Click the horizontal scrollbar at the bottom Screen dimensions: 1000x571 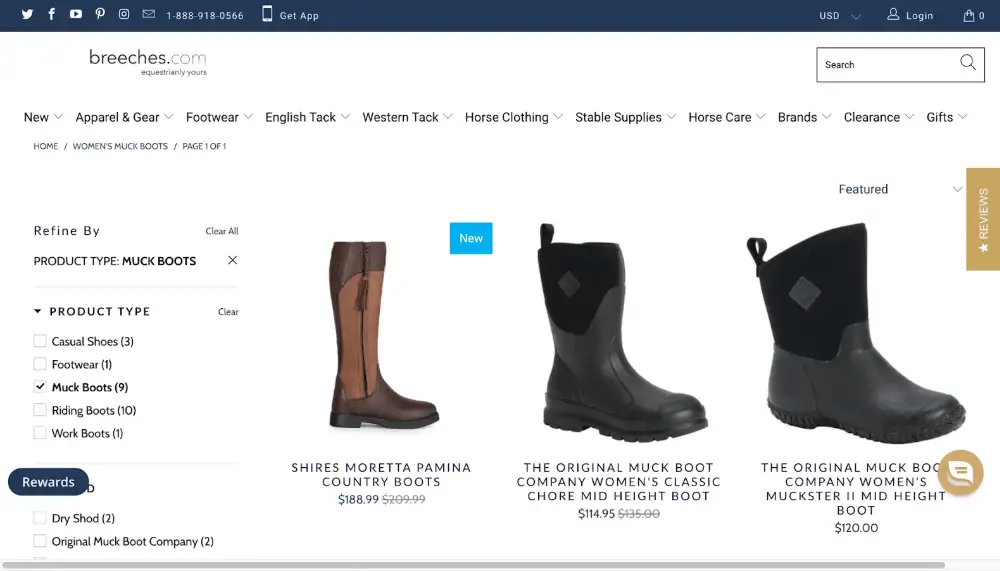473,565
